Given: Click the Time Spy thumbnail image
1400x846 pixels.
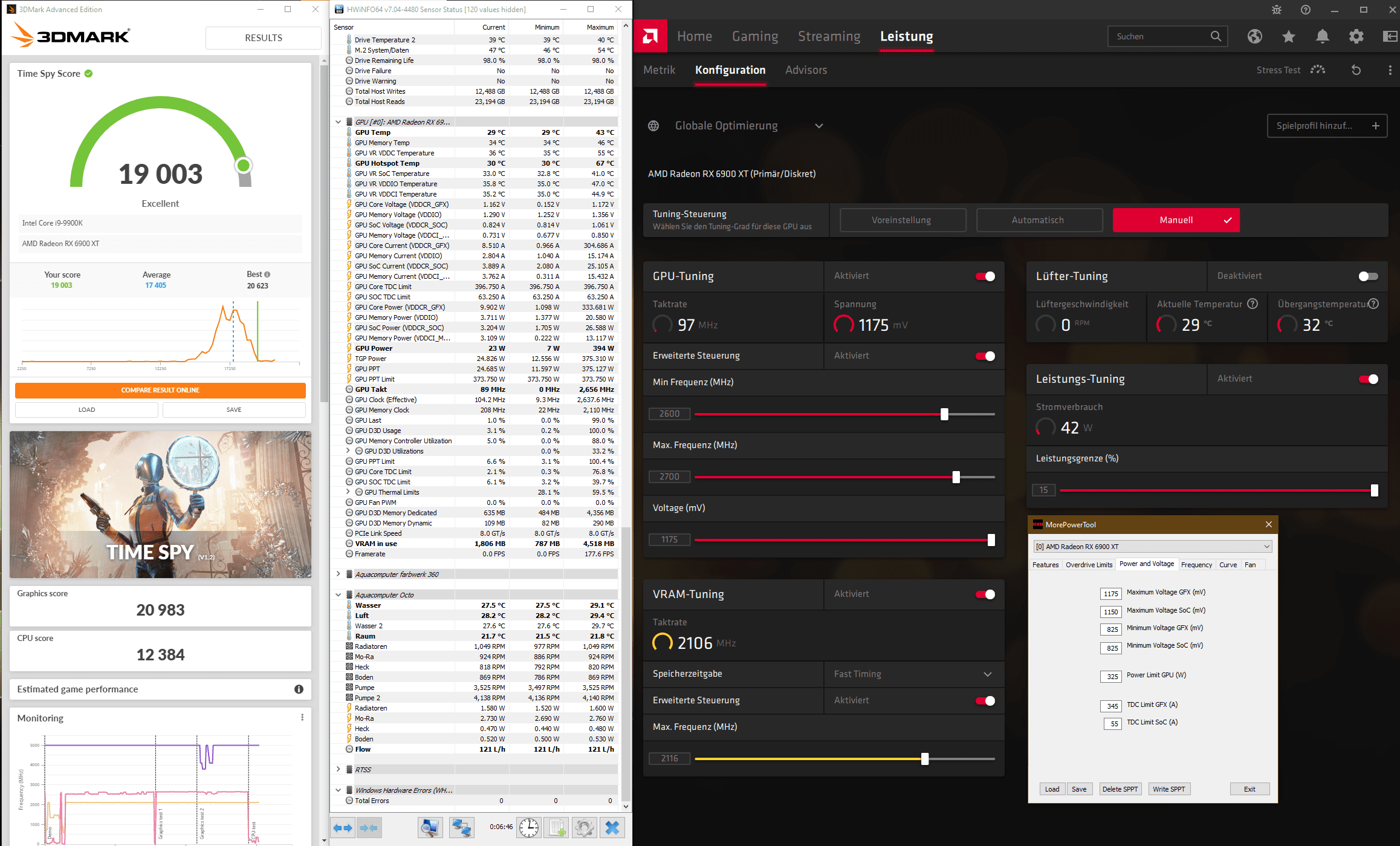Looking at the screenshot, I should coord(160,504).
